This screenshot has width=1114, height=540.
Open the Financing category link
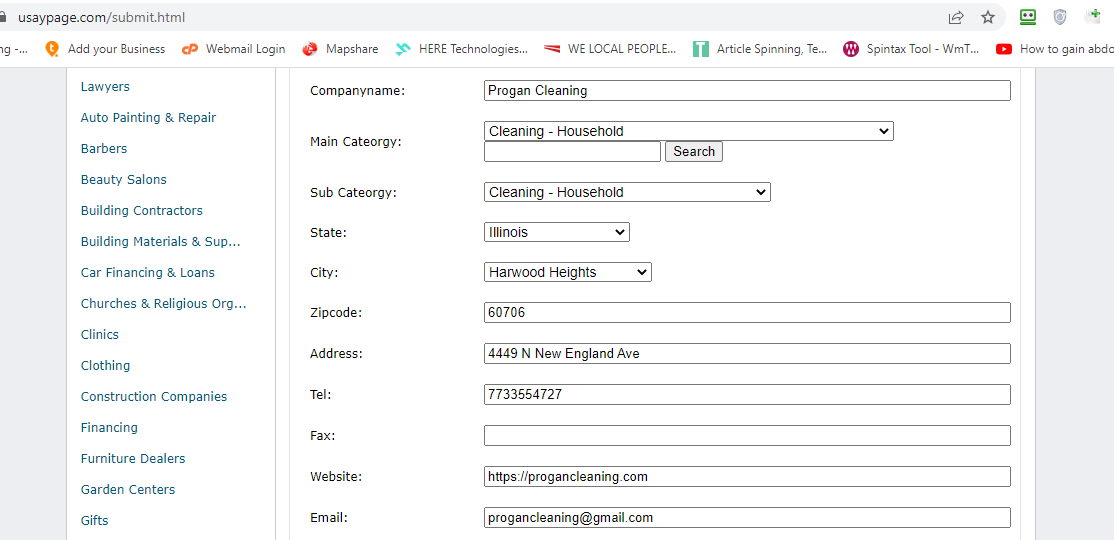tap(109, 428)
